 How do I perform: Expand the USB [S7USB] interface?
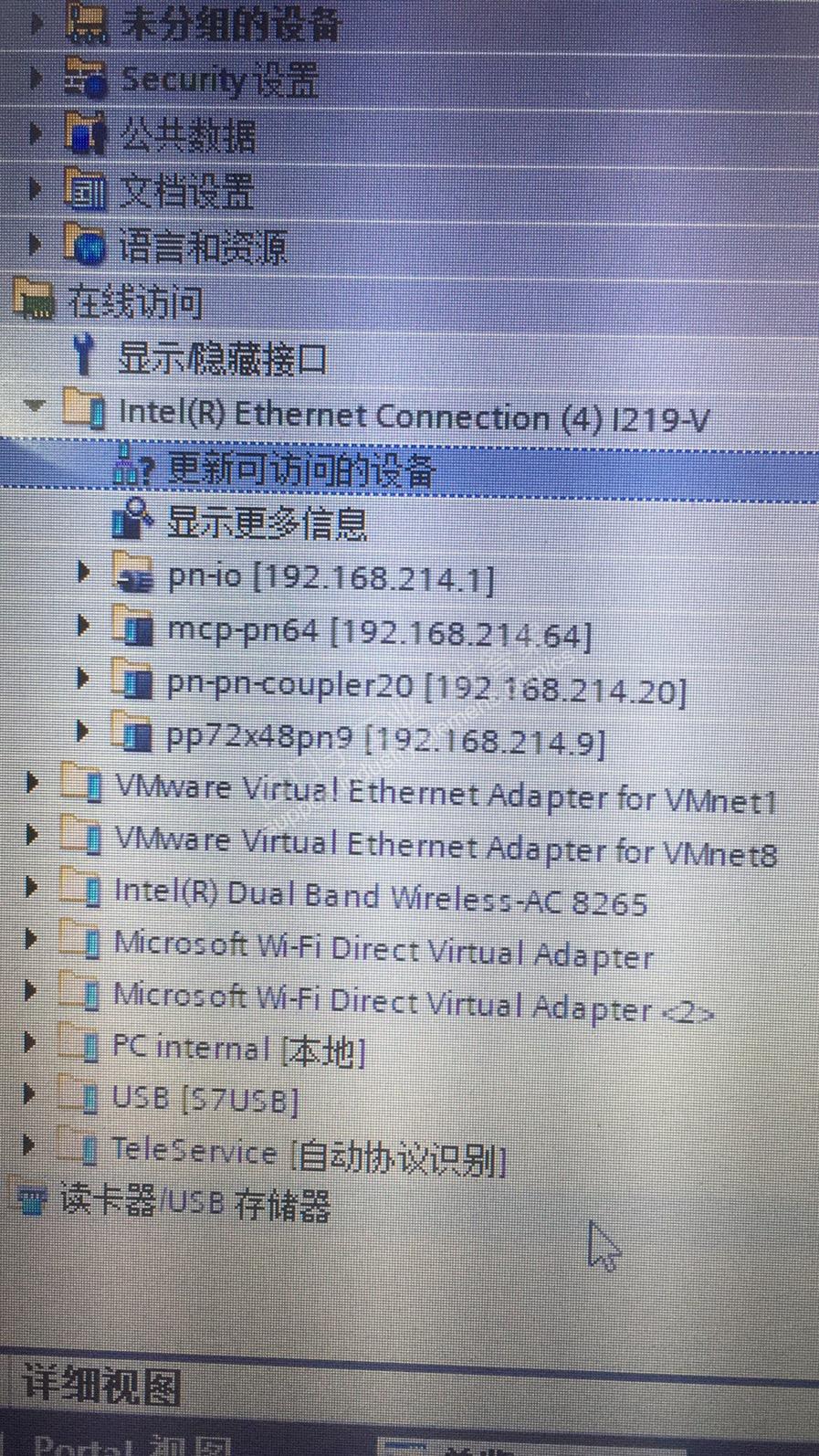pyautogui.click(x=29, y=1093)
